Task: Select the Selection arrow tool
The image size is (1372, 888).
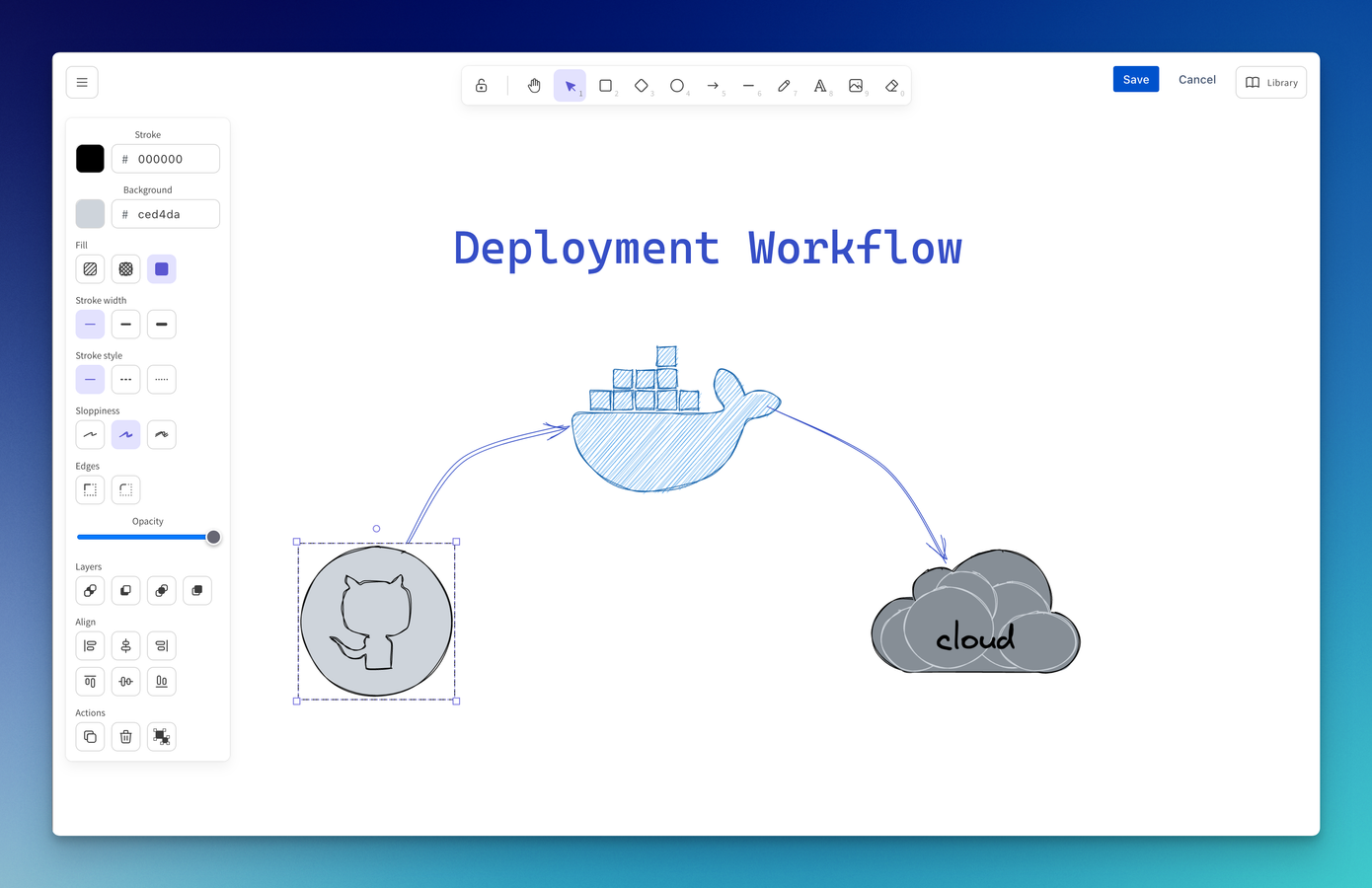Action: pyautogui.click(x=570, y=86)
